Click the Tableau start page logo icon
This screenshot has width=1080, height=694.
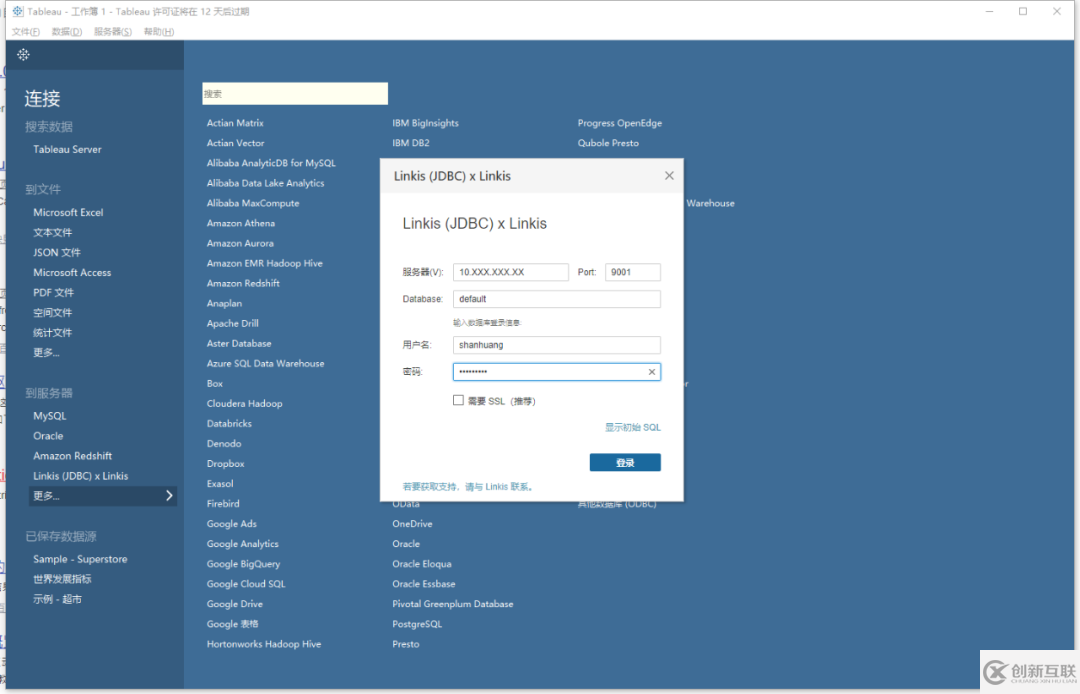(x=23, y=54)
